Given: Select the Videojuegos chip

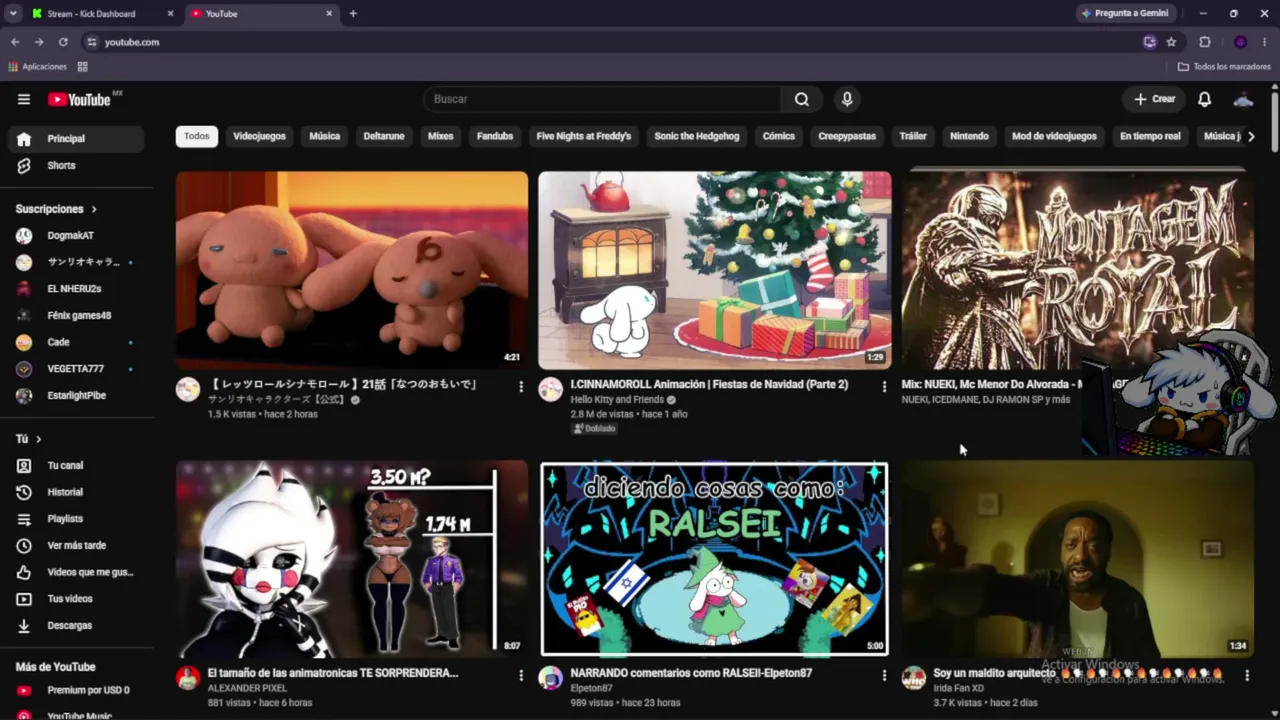Looking at the screenshot, I should [x=259, y=136].
